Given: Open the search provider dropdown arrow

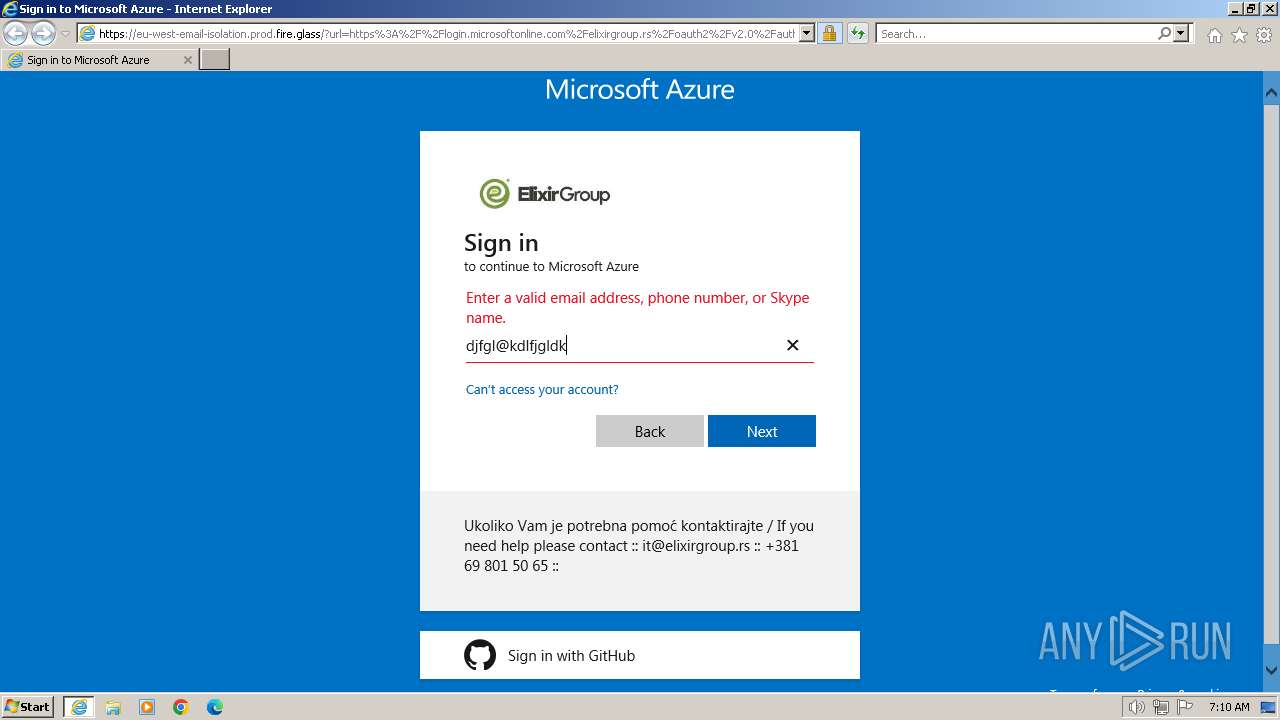Looking at the screenshot, I should (x=1182, y=34).
